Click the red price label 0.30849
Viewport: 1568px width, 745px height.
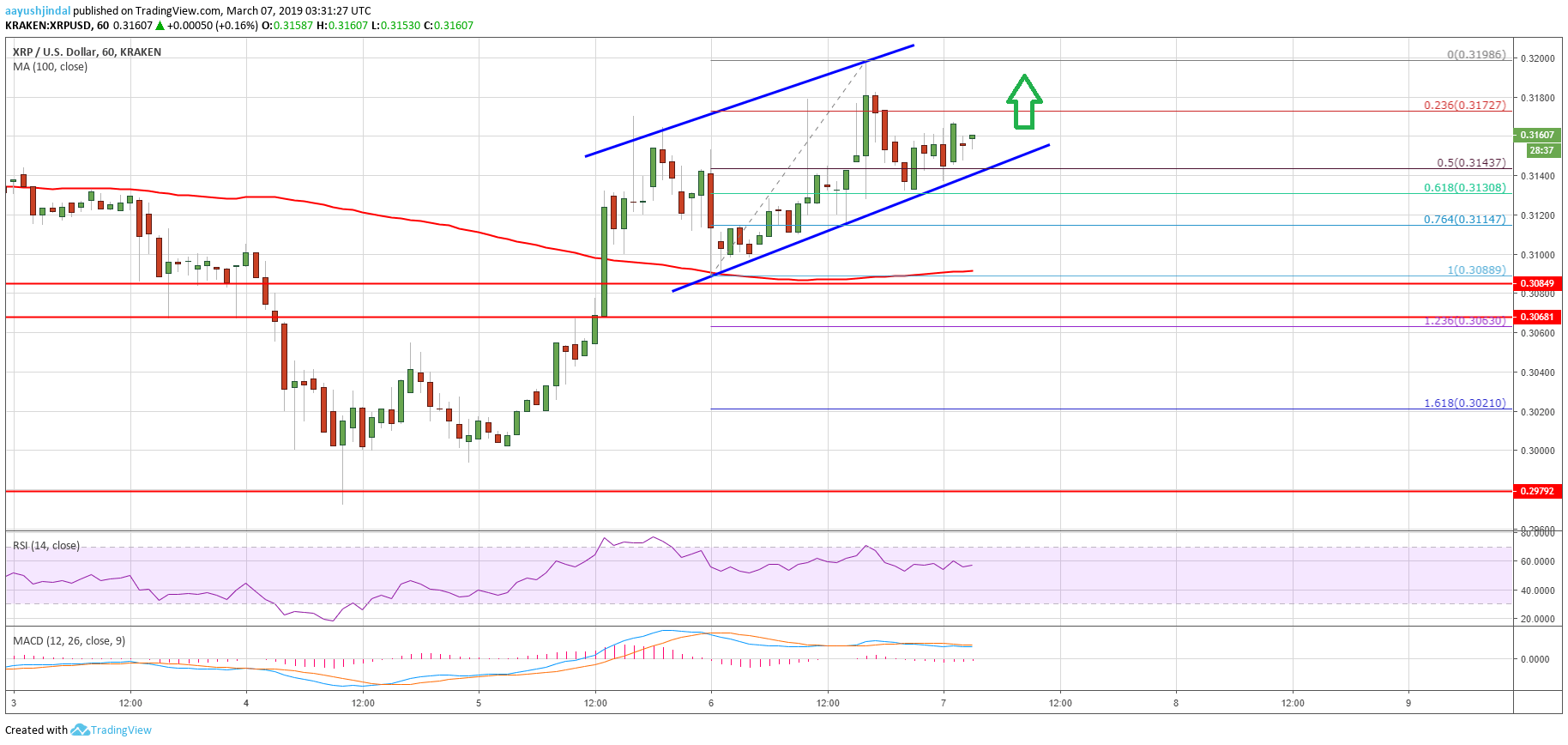1537,283
